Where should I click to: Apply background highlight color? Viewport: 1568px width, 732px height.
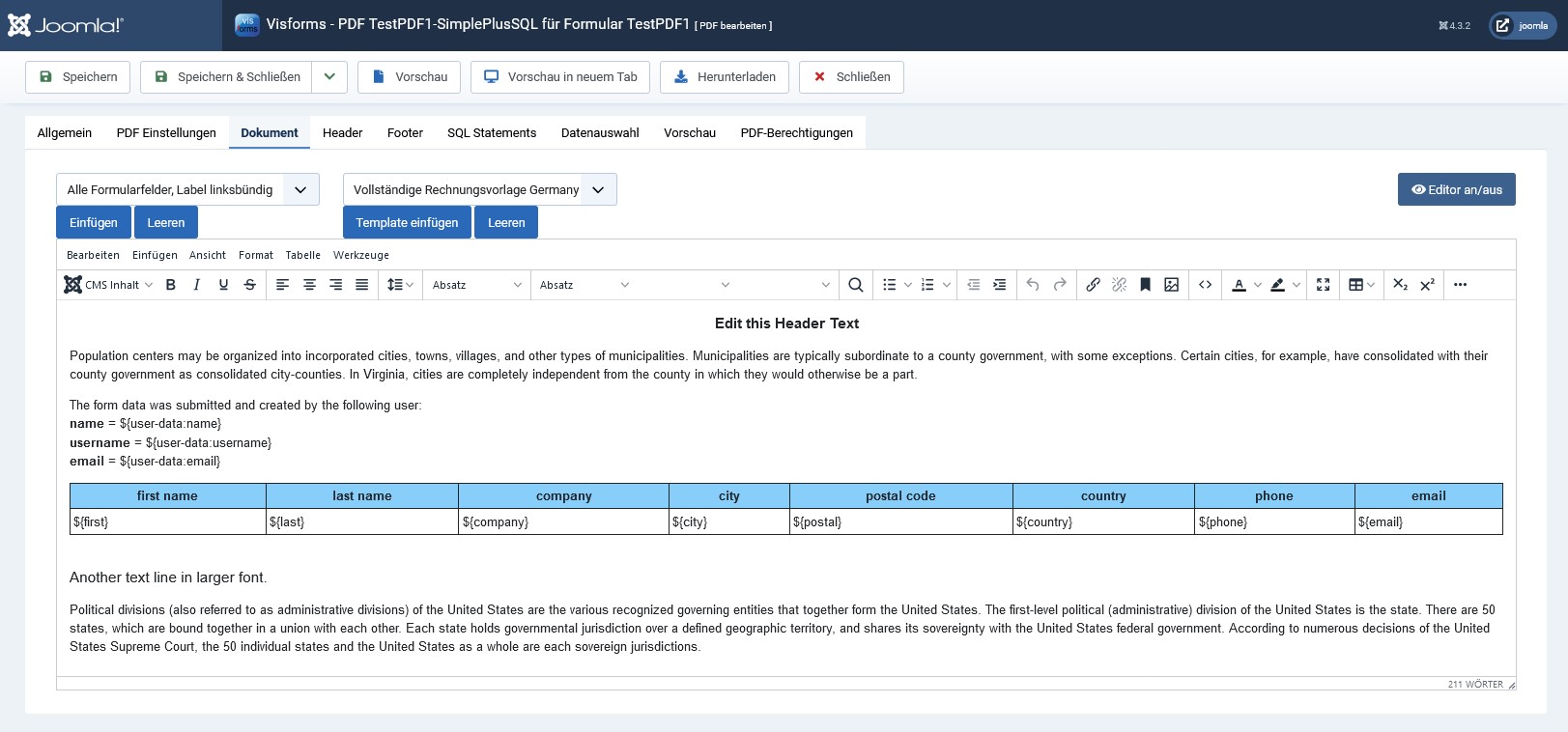click(1277, 285)
